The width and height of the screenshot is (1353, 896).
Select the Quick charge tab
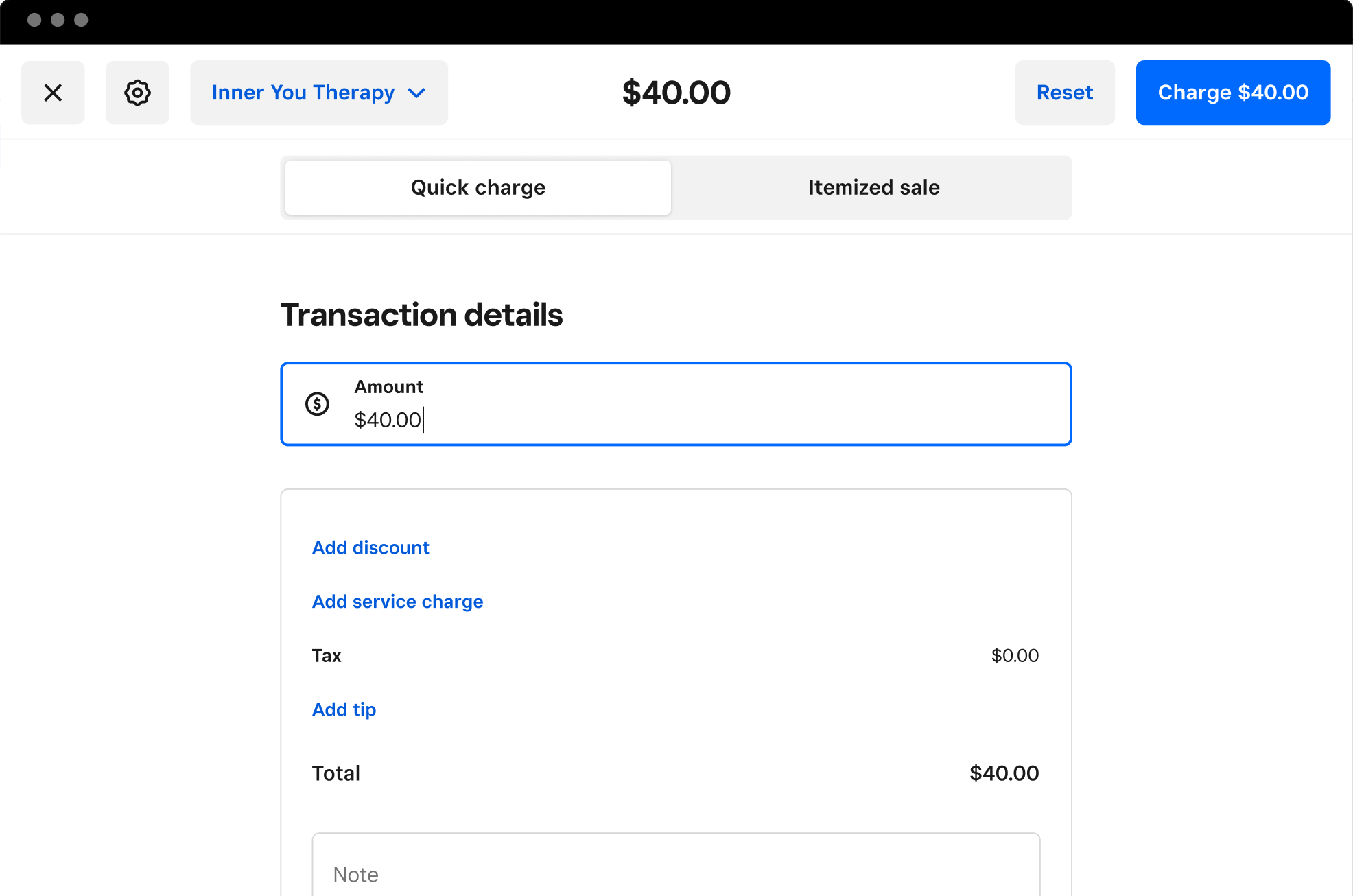(x=478, y=187)
